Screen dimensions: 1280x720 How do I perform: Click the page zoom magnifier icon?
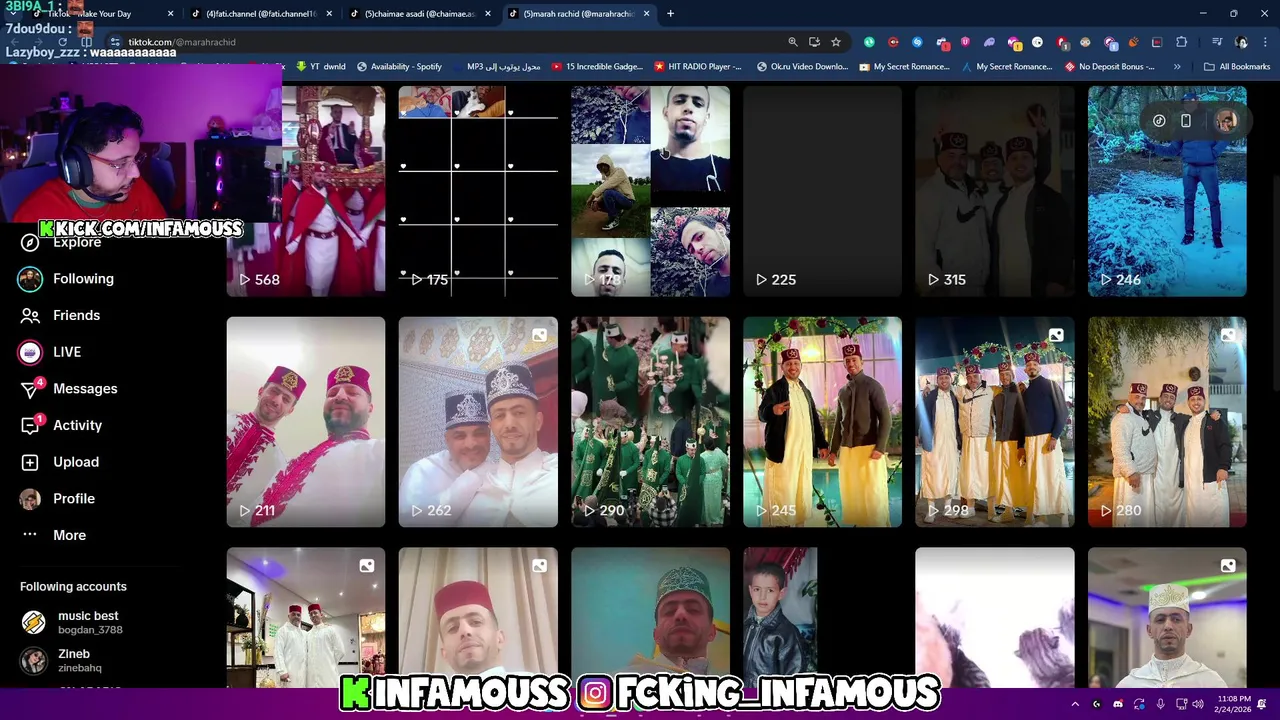click(793, 42)
